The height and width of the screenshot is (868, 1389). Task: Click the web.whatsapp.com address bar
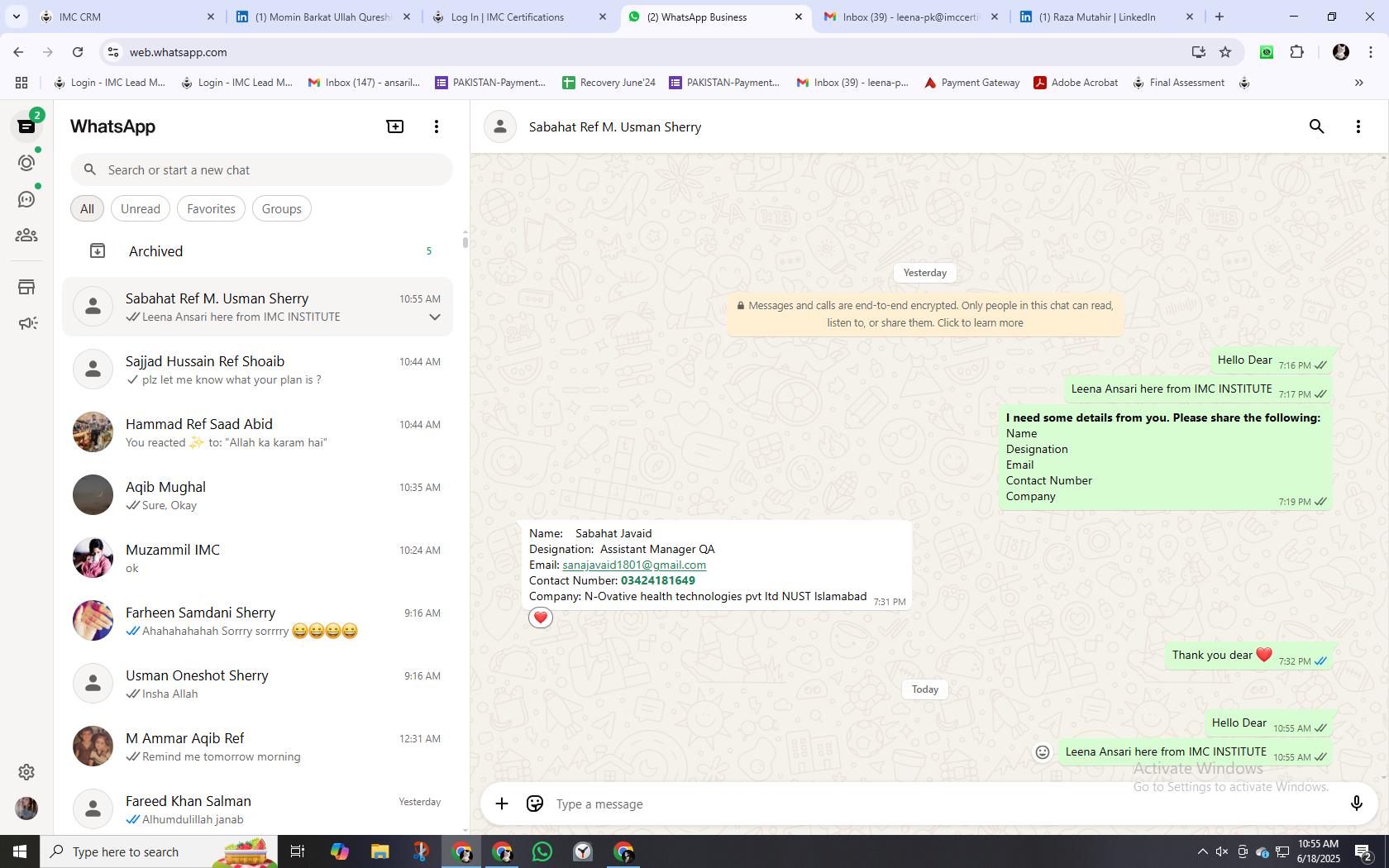pos(645,52)
